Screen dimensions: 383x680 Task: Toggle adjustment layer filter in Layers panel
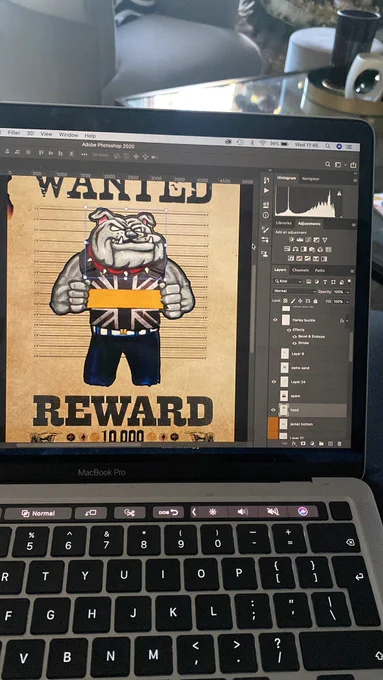tap(317, 282)
